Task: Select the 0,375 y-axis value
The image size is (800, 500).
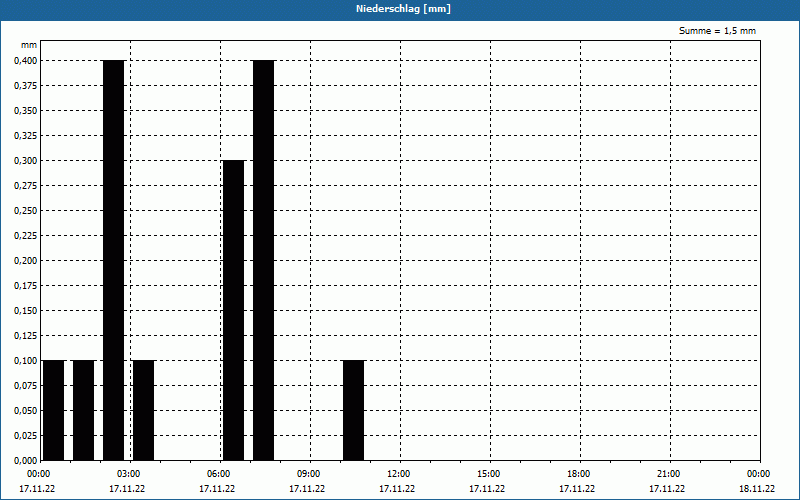Action: pos(26,86)
